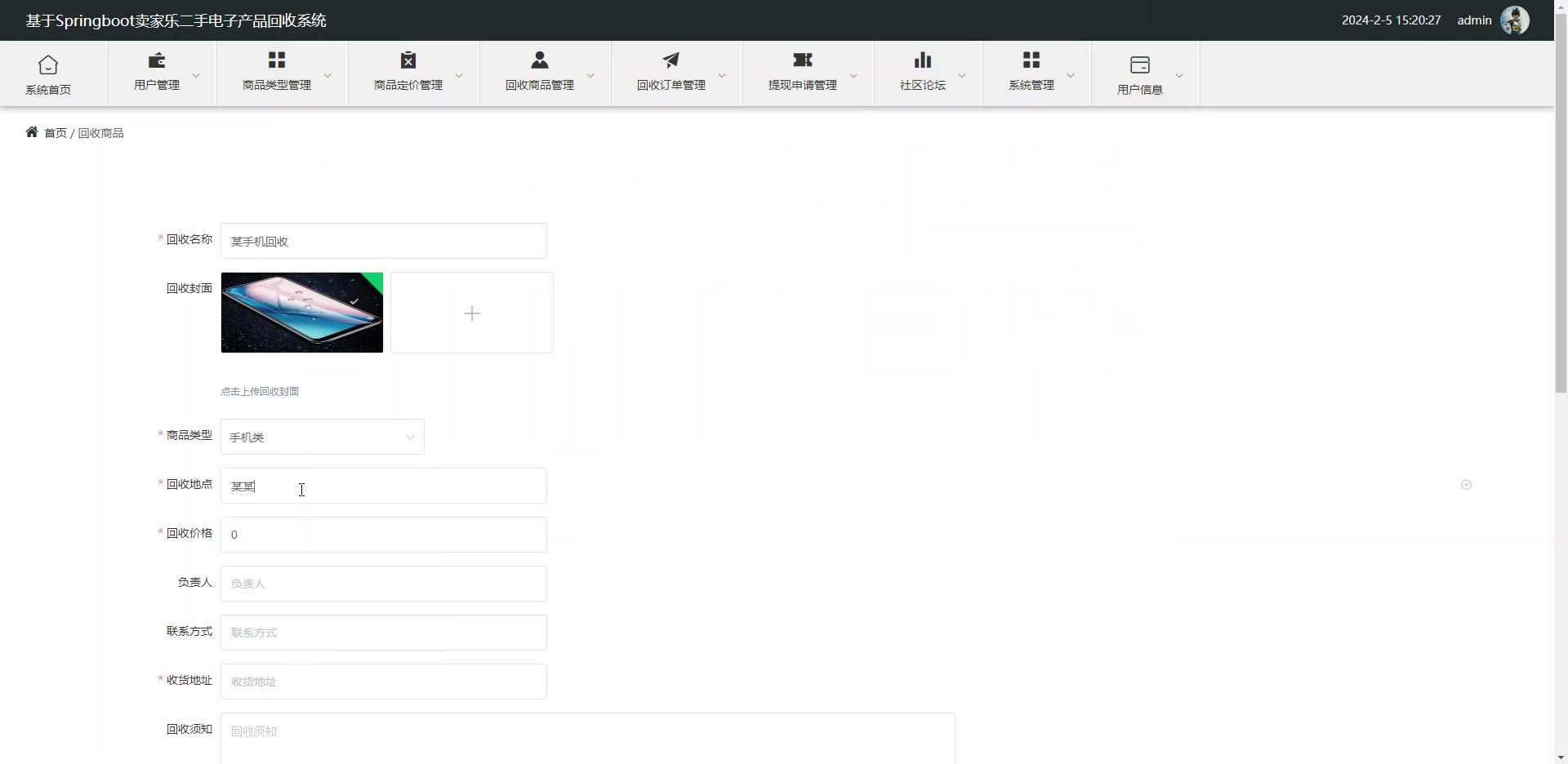Go to 首页 breadcrumb link

point(56,133)
